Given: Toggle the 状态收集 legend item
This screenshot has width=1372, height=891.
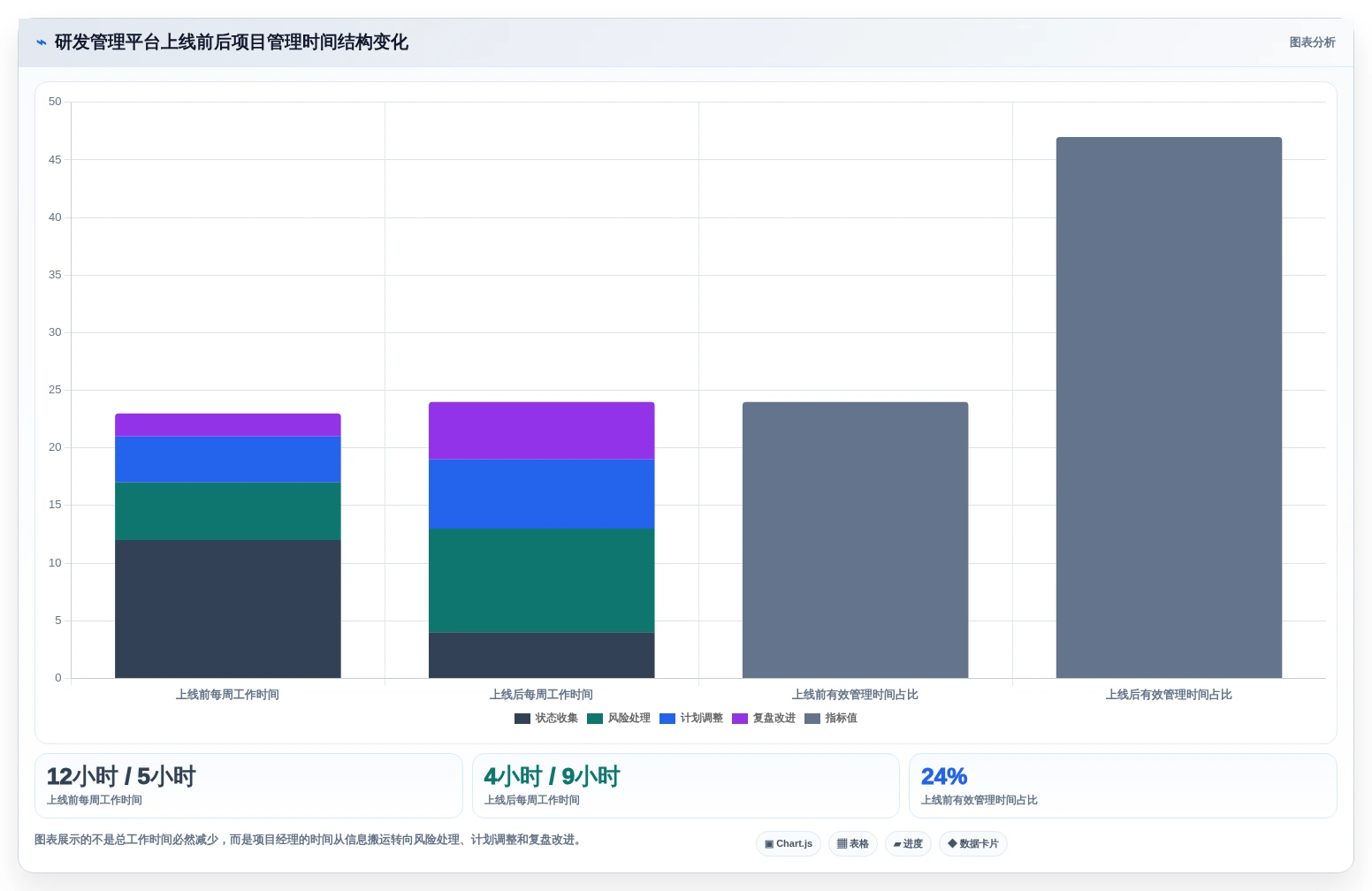Looking at the screenshot, I should (x=546, y=719).
